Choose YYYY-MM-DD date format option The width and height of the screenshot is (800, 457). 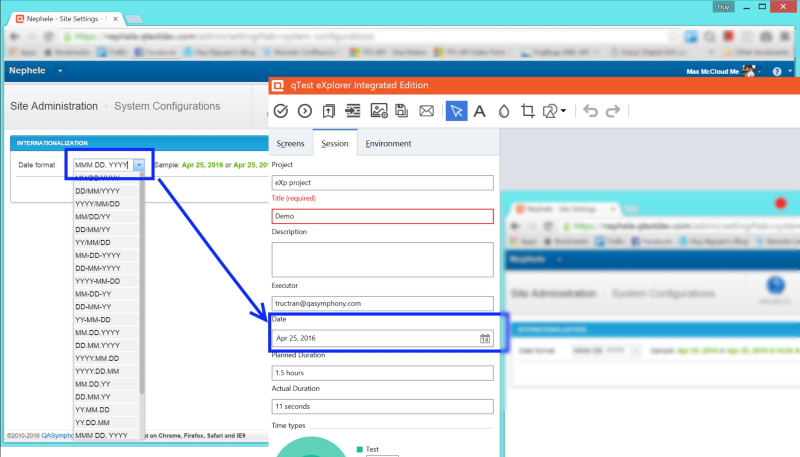coord(106,281)
